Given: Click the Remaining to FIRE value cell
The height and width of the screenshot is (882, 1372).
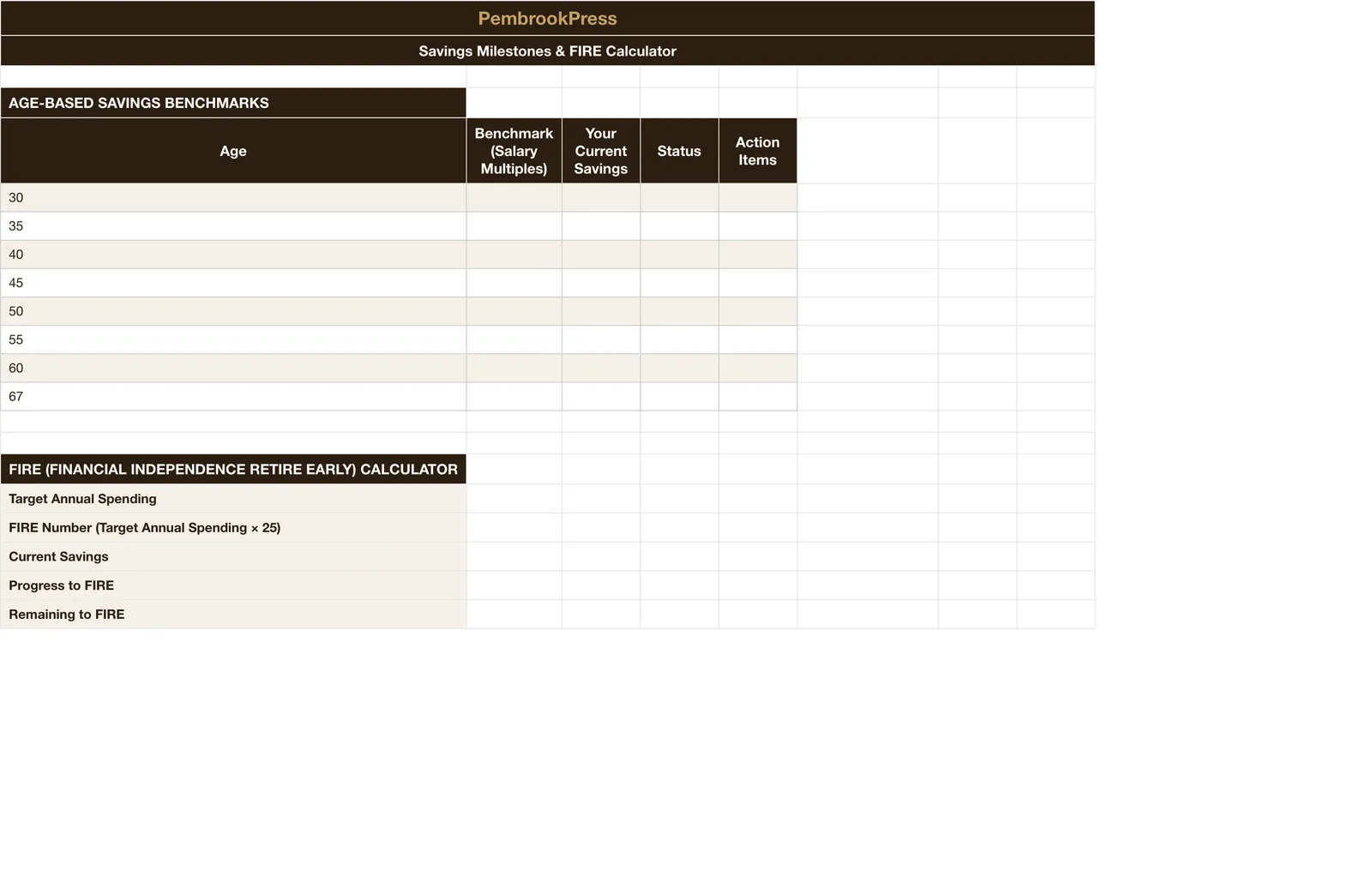Looking at the screenshot, I should pyautogui.click(x=514, y=615).
